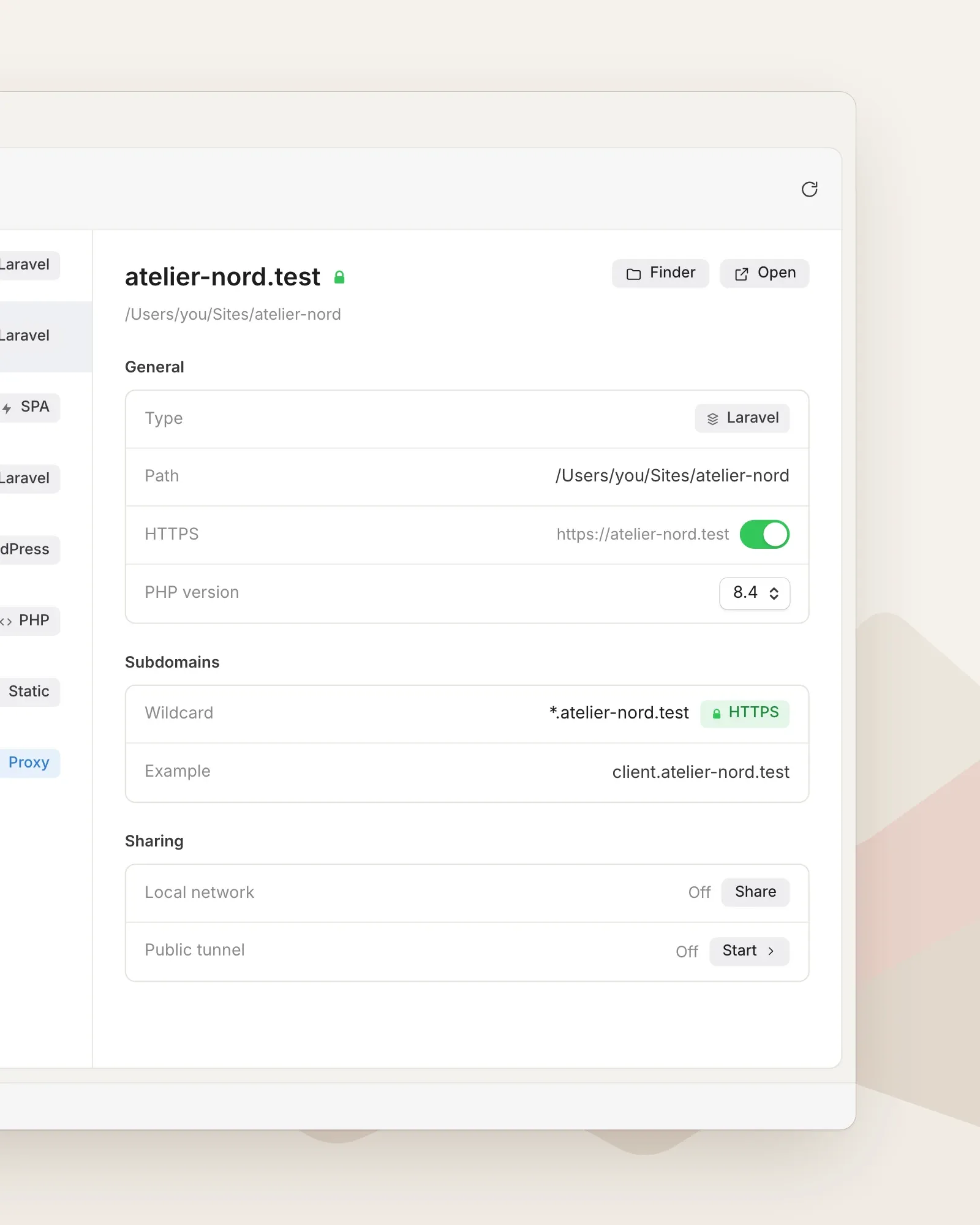Click the /Users/you/Sites/atelier-nord path value in General
The width and height of the screenshot is (980, 1225).
pos(672,476)
